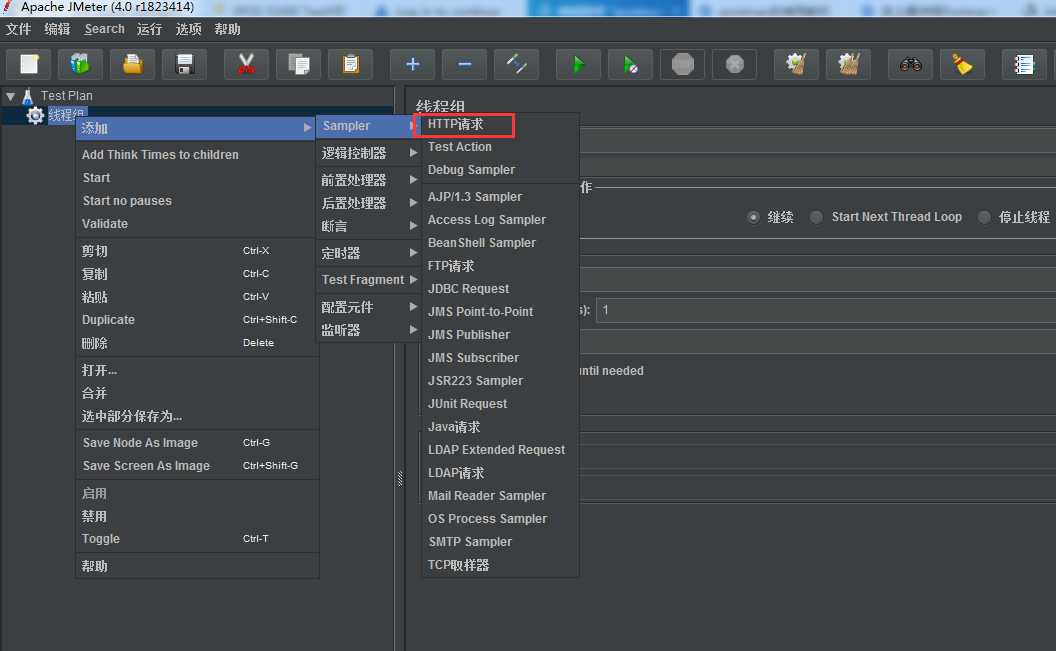Expand the 前置处理器 submenu

click(x=368, y=180)
